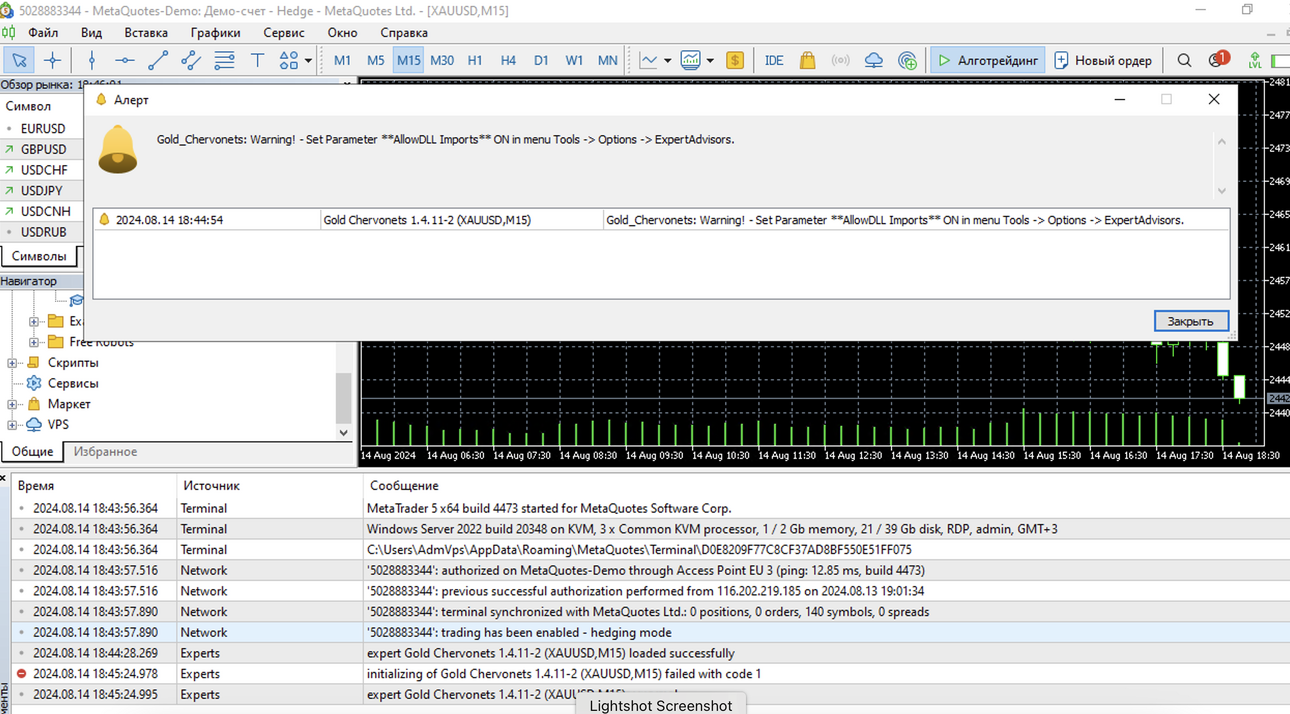Expand the Скрипты tree node

12,363
